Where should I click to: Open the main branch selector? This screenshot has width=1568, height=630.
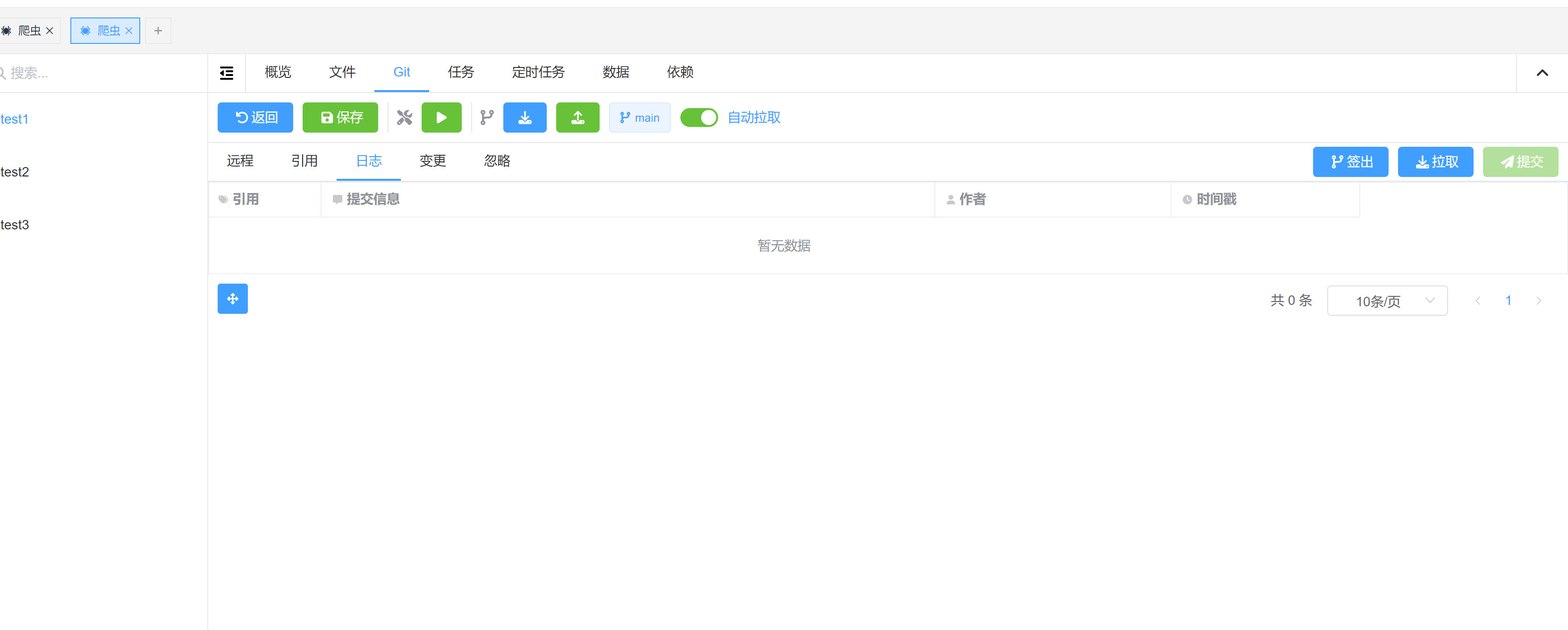click(639, 118)
